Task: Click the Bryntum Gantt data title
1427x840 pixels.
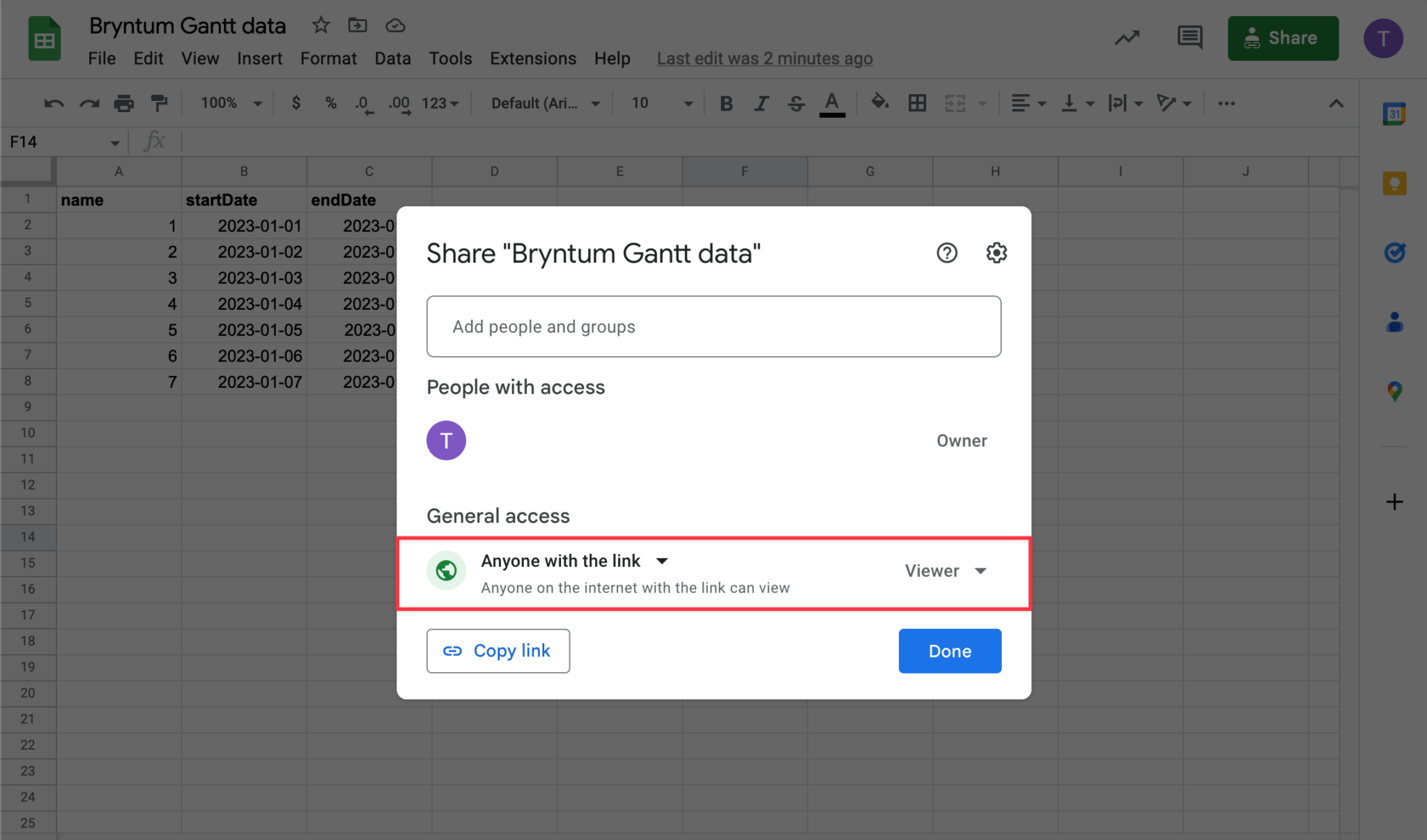Action: point(187,26)
